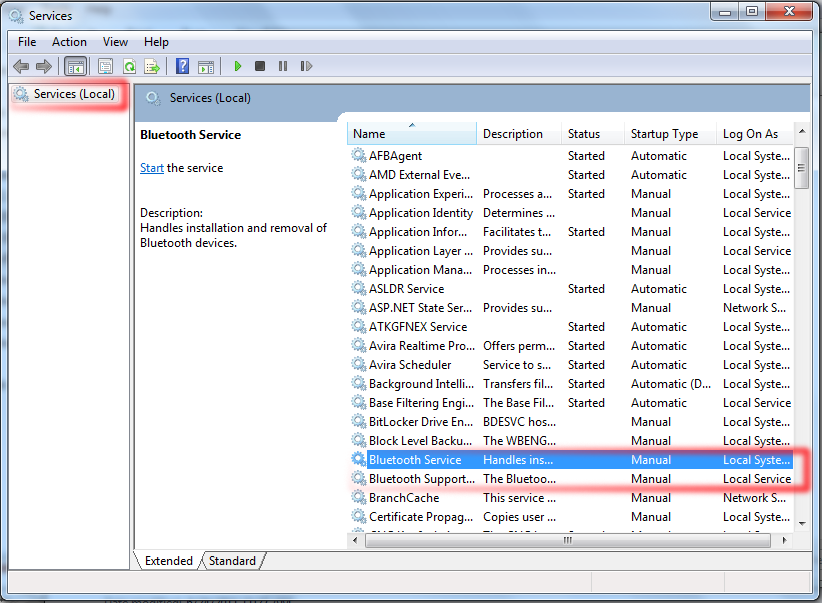Click the Restart Service toolbar icon
The width and height of the screenshot is (822, 603).
[x=306, y=66]
